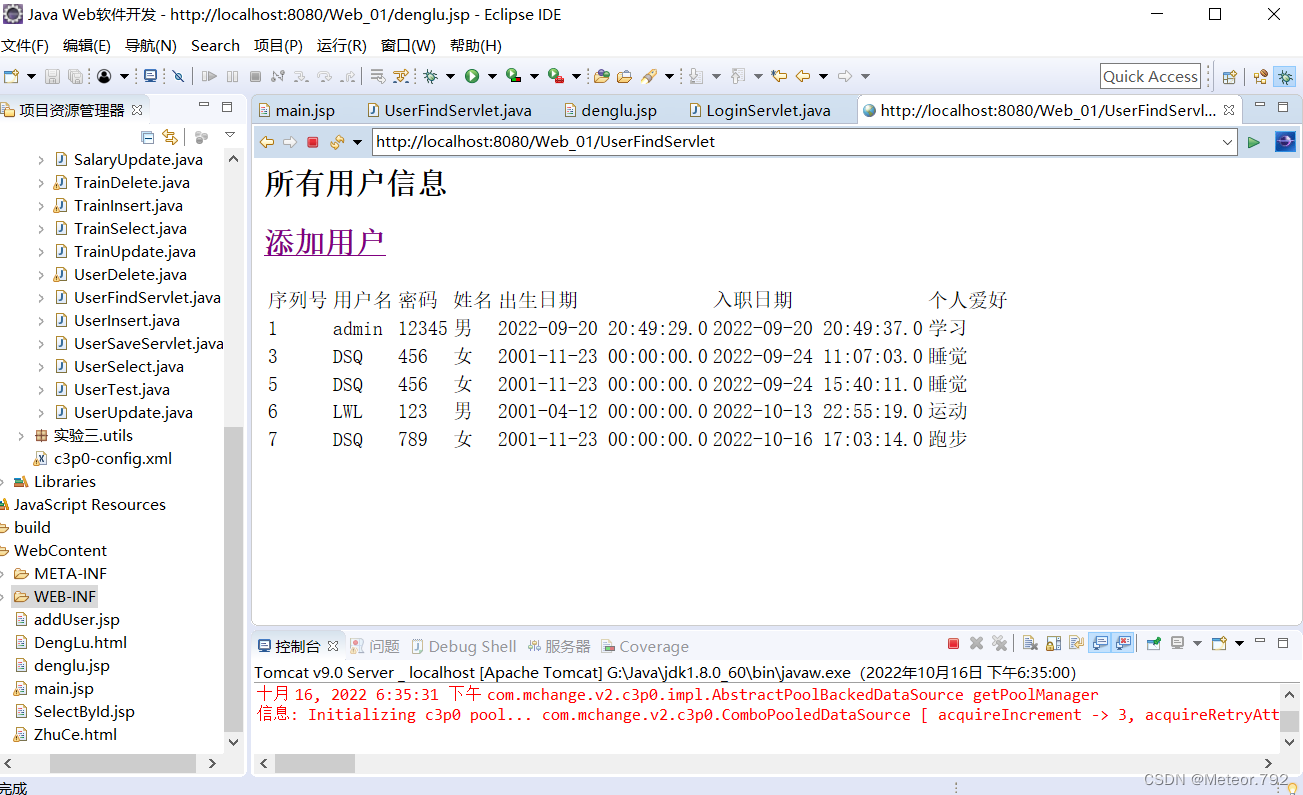The width and height of the screenshot is (1303, 795).
Task: Open the 运行(R) menu
Action: pyautogui.click(x=341, y=45)
